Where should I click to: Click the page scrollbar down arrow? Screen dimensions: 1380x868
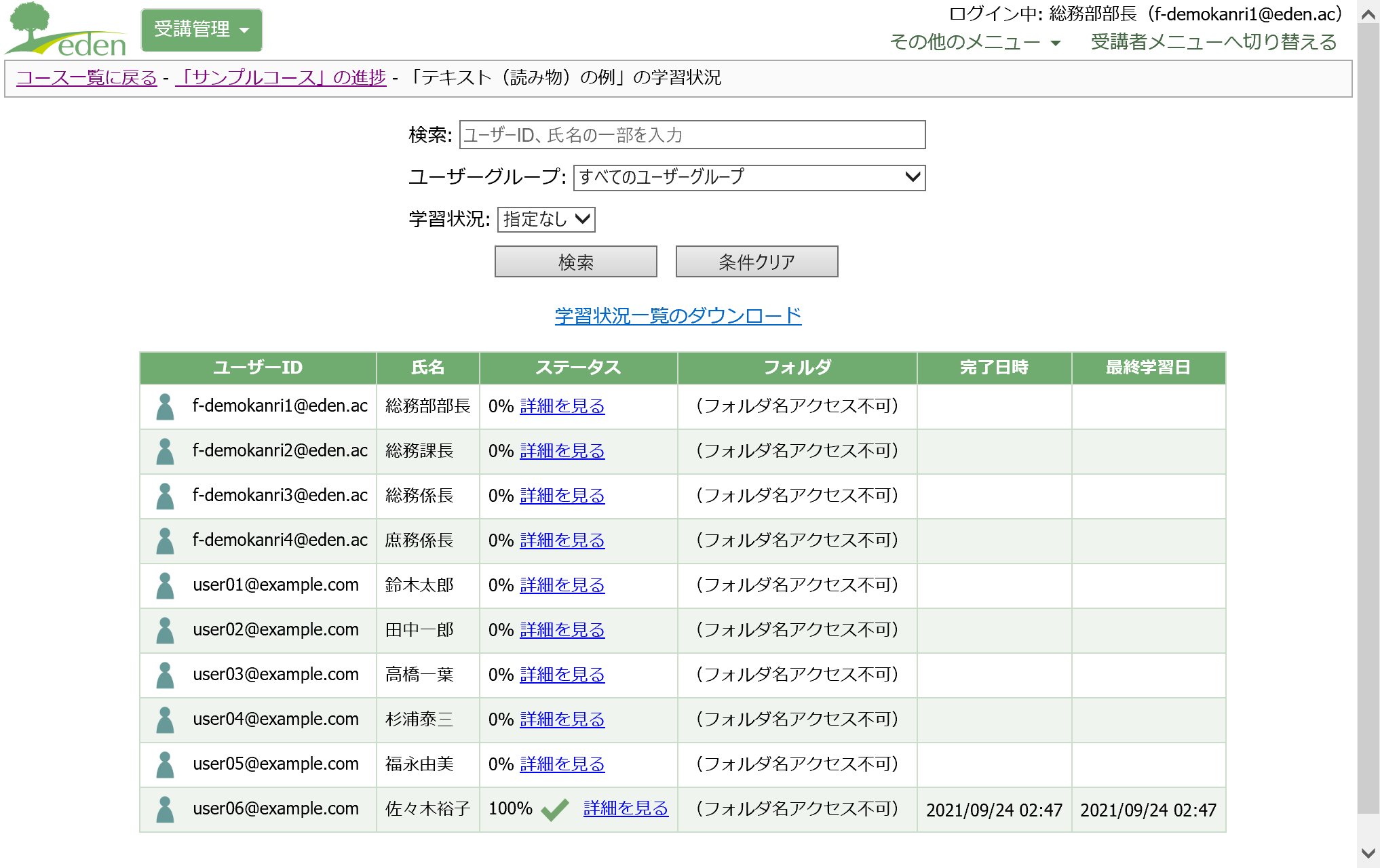coord(1368,853)
